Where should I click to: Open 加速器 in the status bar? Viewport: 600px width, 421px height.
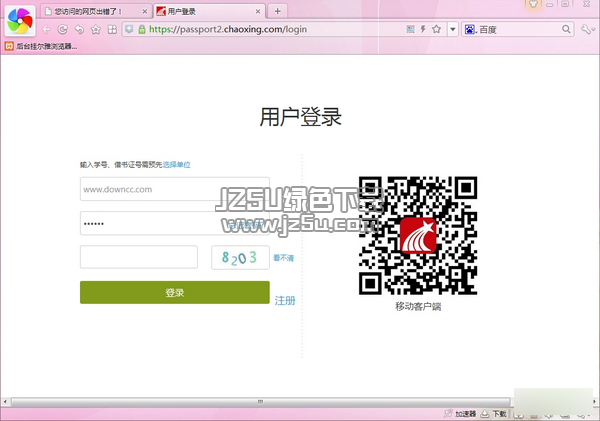coord(460,414)
